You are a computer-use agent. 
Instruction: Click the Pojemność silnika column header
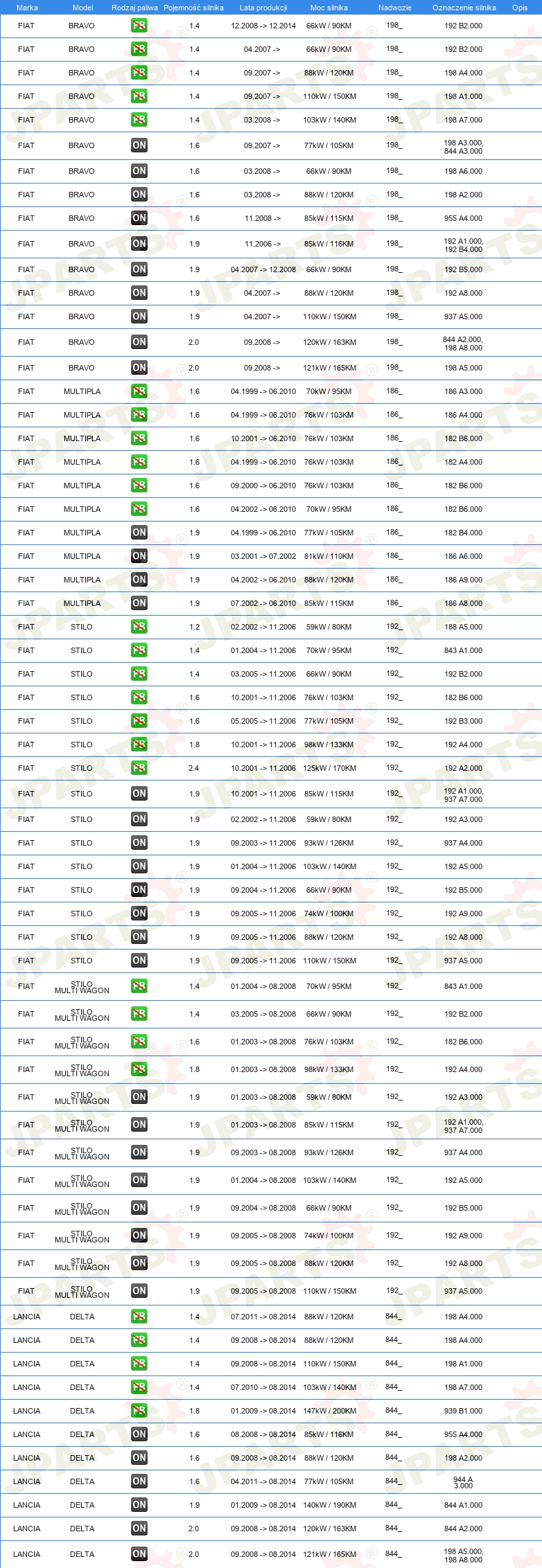[x=193, y=8]
